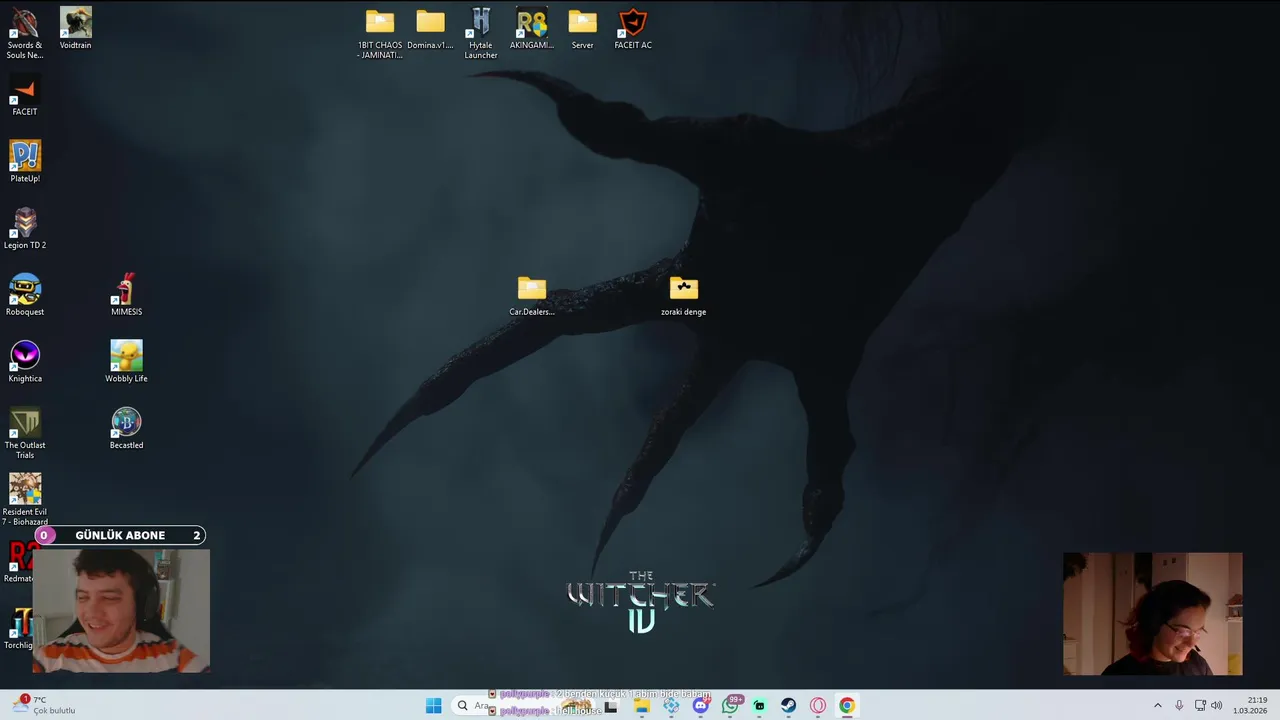Open the Hytale Launcher shortcut

[x=481, y=33]
